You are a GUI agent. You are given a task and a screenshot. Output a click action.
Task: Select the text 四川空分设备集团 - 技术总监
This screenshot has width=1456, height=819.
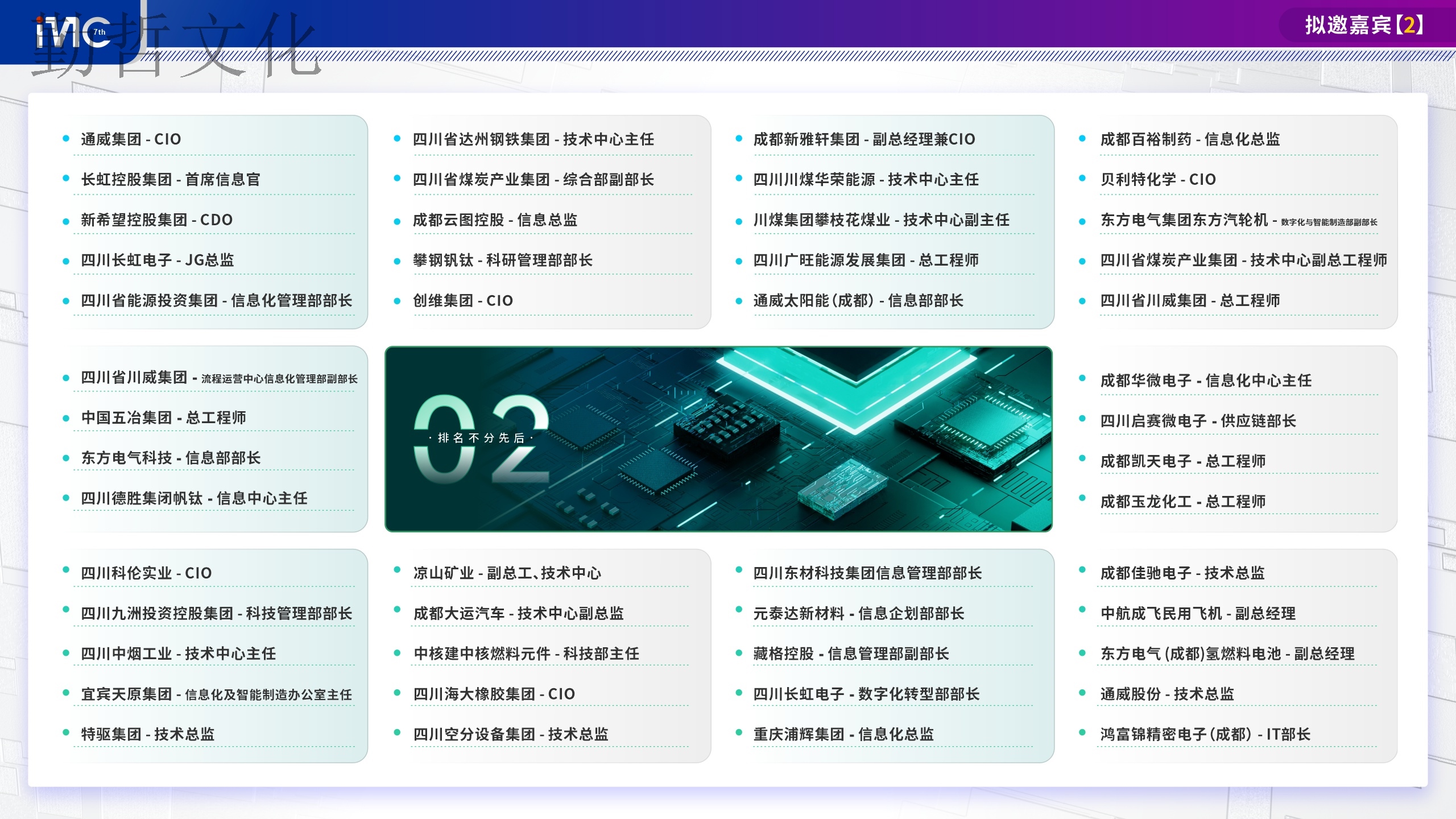click(511, 735)
